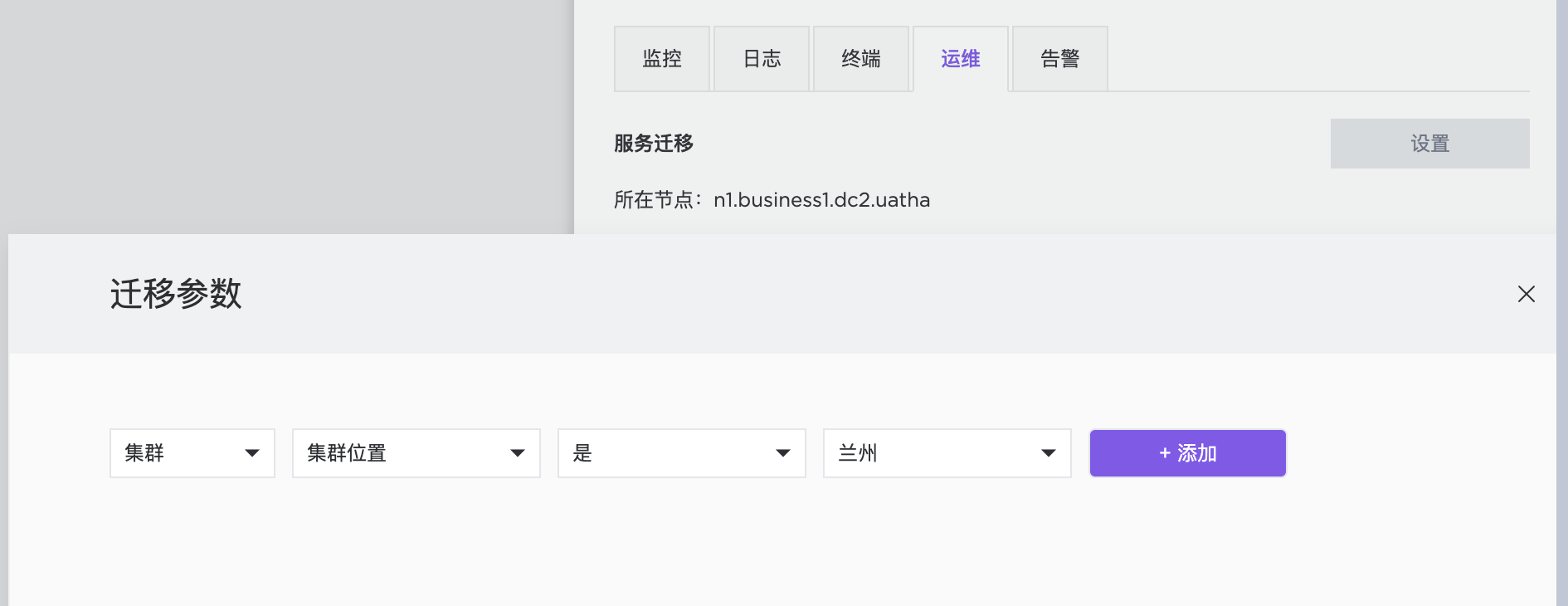The height and width of the screenshot is (606, 1568).
Task: Close the 迁移参数 dialog with the X icon
Action: pos(1526,294)
